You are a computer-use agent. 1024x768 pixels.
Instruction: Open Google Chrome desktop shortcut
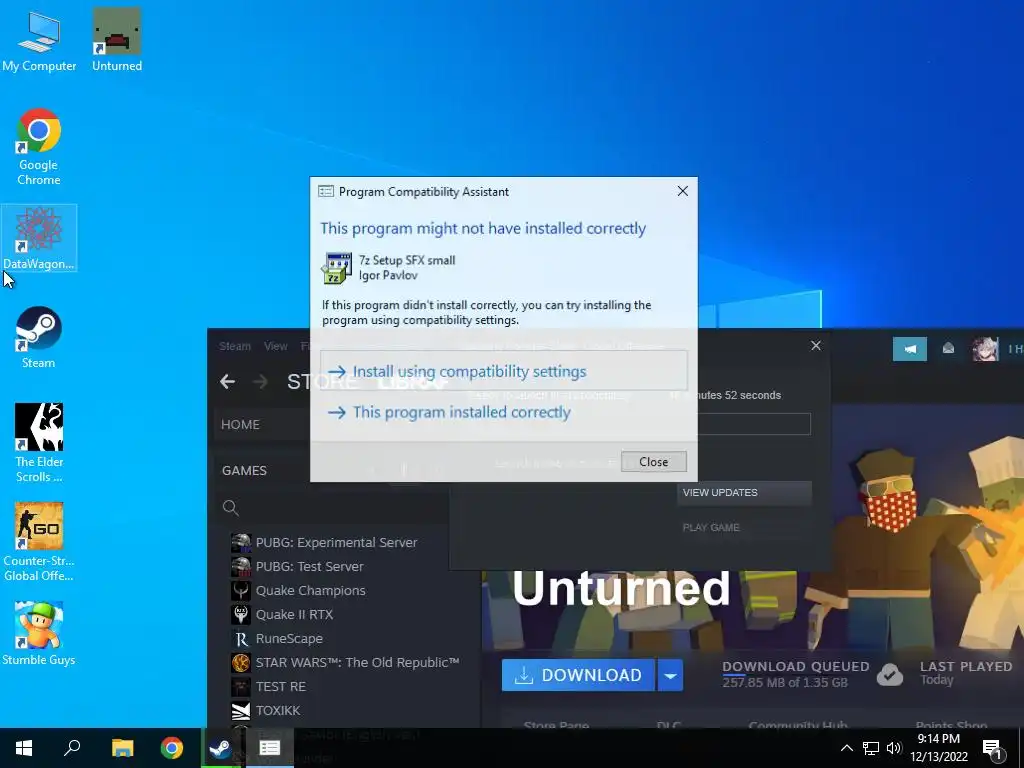coord(39,146)
